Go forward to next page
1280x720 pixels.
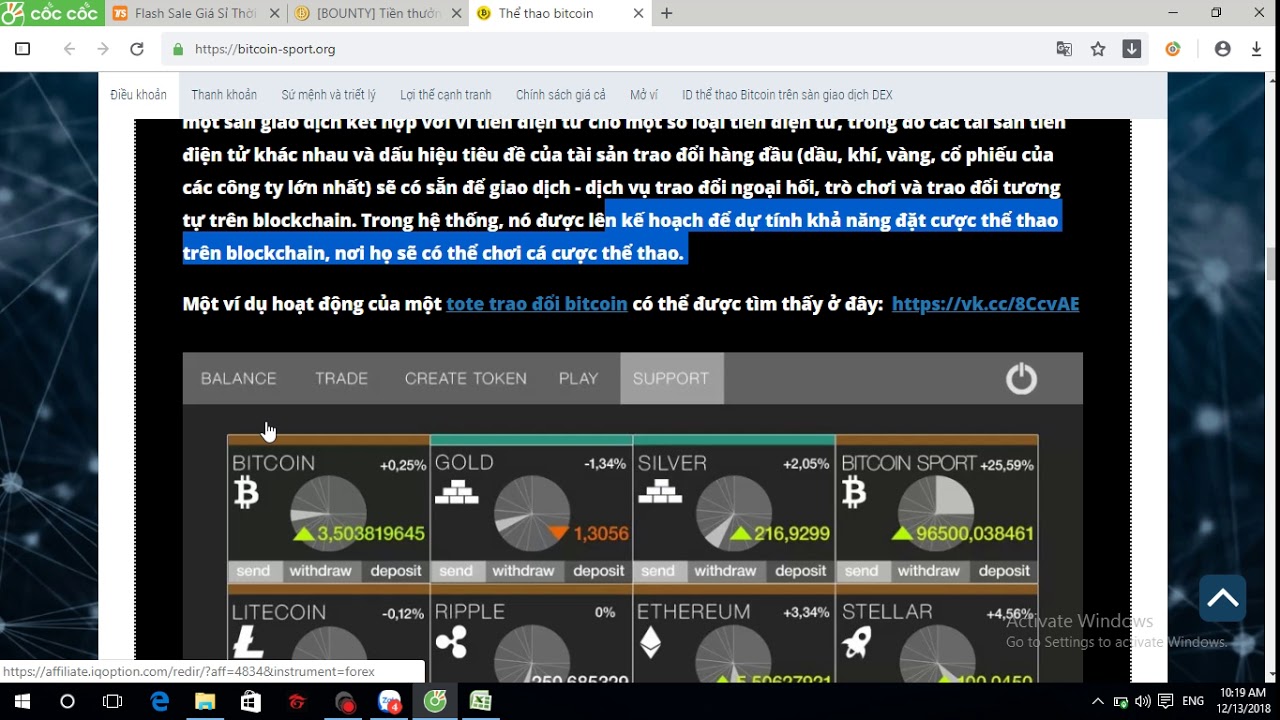[103, 49]
